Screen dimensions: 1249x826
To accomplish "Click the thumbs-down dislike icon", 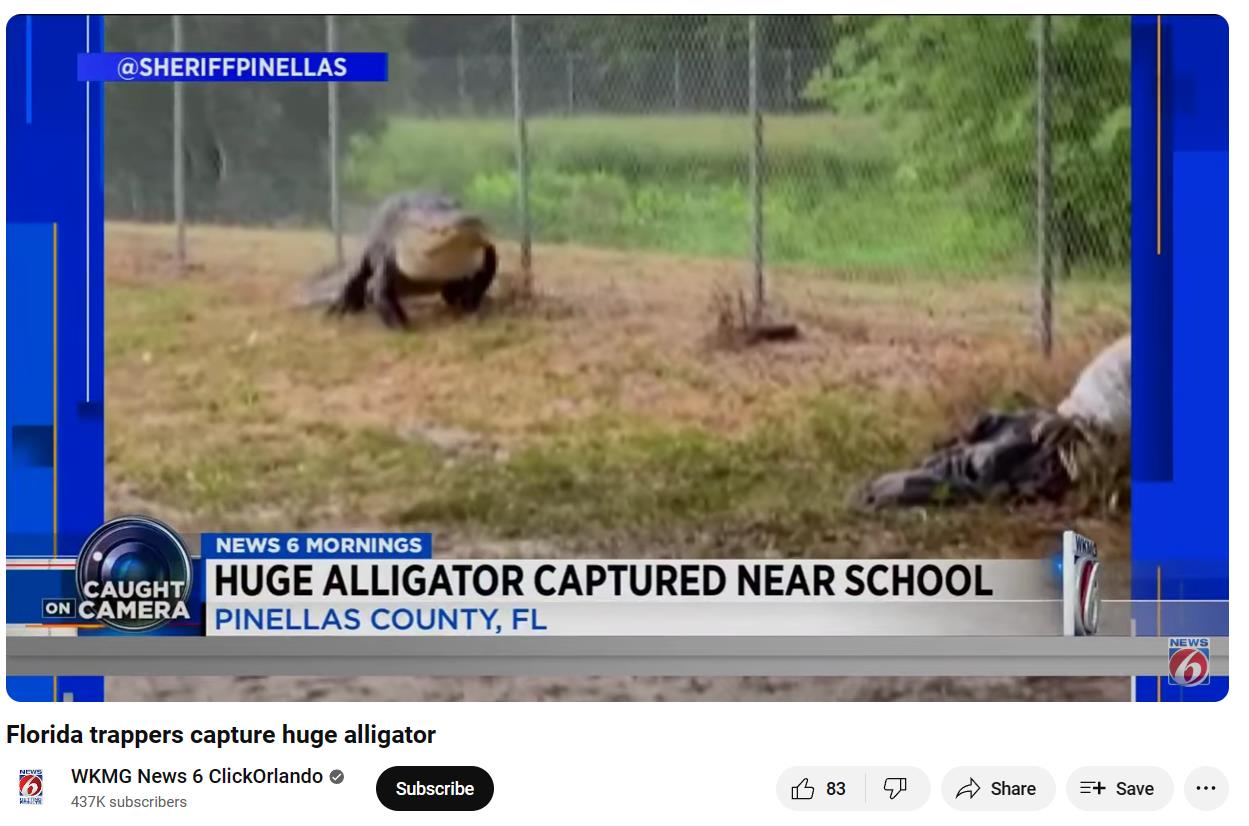I will tap(895, 789).
